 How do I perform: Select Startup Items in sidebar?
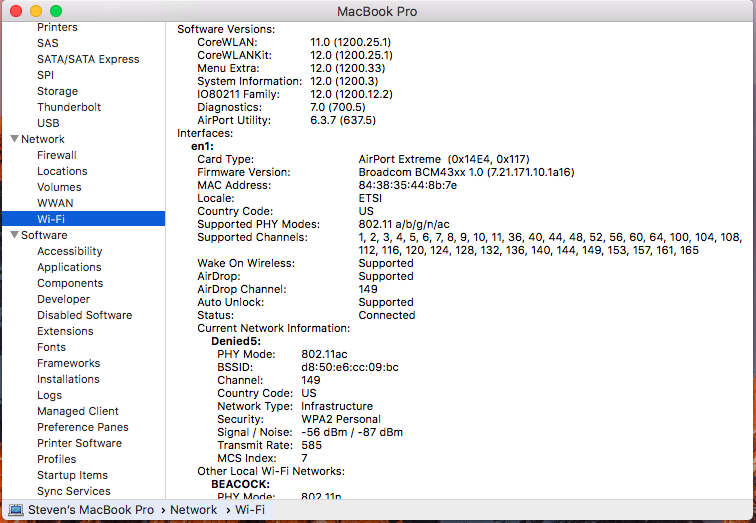point(73,475)
